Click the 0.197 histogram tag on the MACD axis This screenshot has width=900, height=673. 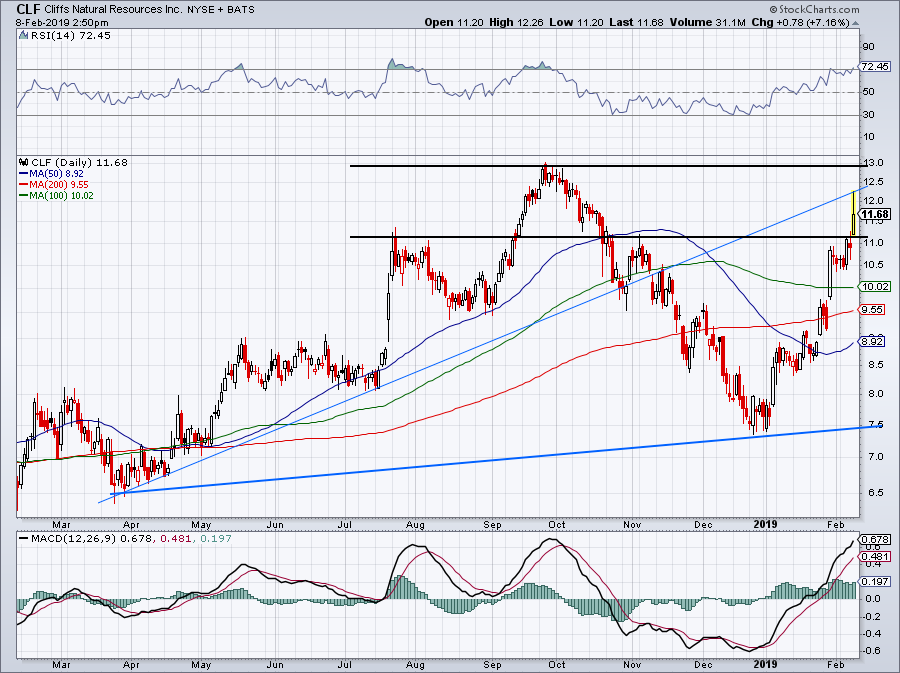[875, 582]
